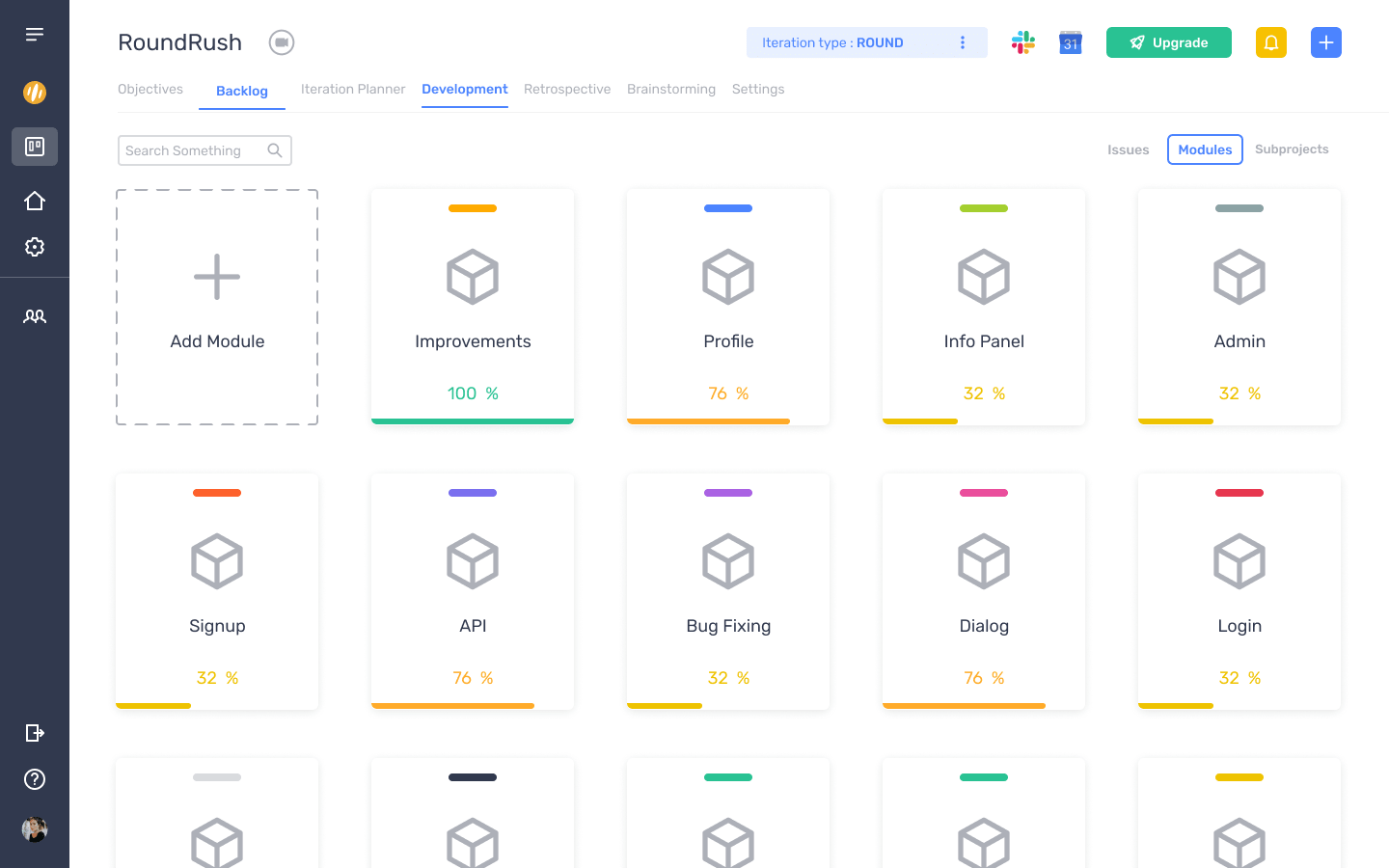The image size is (1389, 868).
Task: Click the Admin module name
Action: click(x=1239, y=341)
